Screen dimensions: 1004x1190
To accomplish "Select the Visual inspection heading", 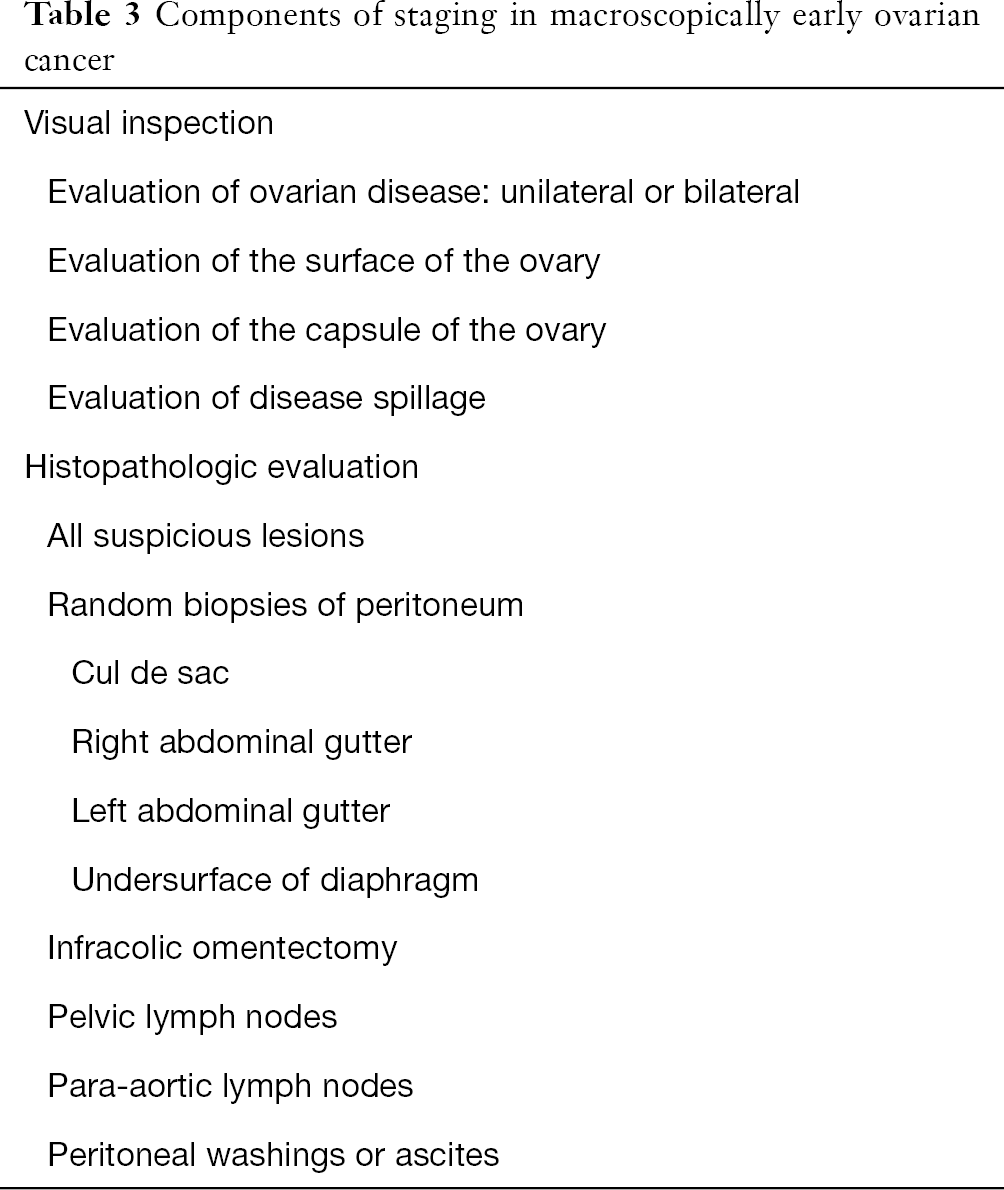I will [149, 124].
